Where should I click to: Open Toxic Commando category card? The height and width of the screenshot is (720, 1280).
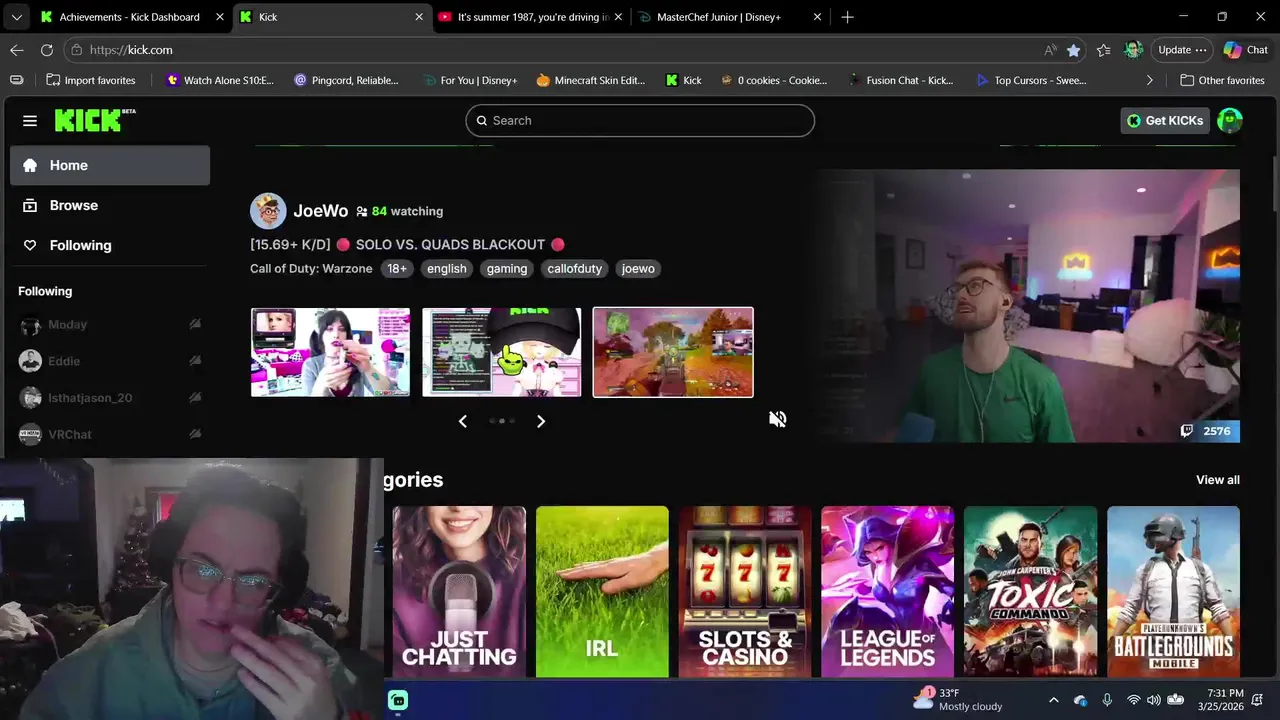[1031, 591]
